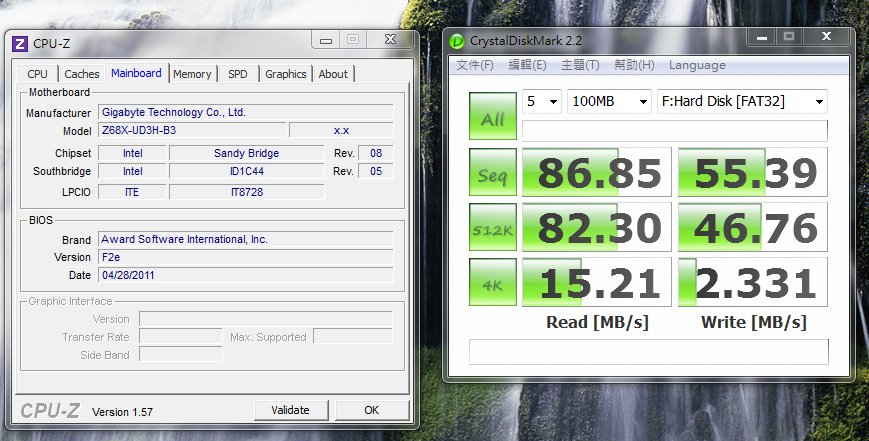Open the Language menu
This screenshot has height=441, width=869.
(x=697, y=65)
